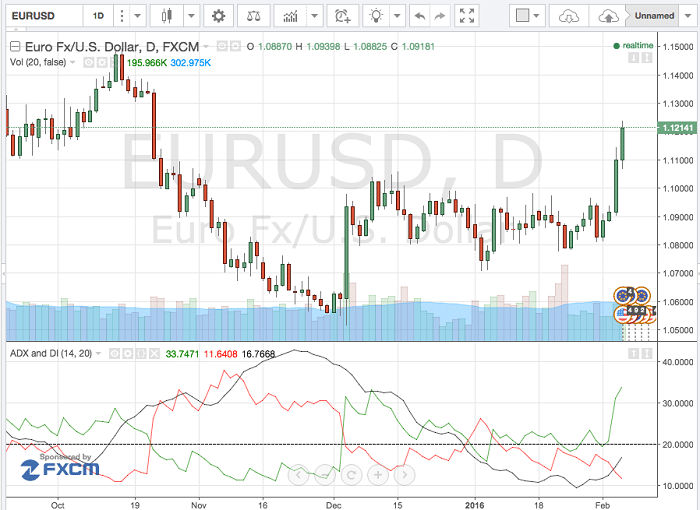700x510 pixels.
Task: Maximize the main chart pane
Action: [x=647, y=58]
